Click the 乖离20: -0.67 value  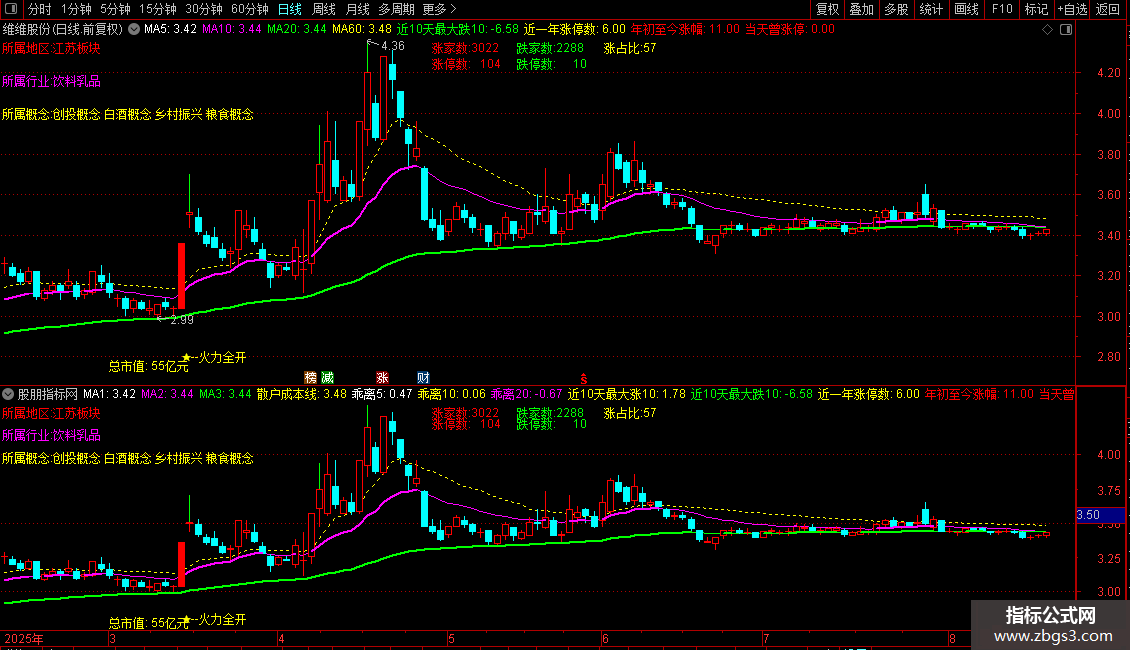[x=527, y=394]
